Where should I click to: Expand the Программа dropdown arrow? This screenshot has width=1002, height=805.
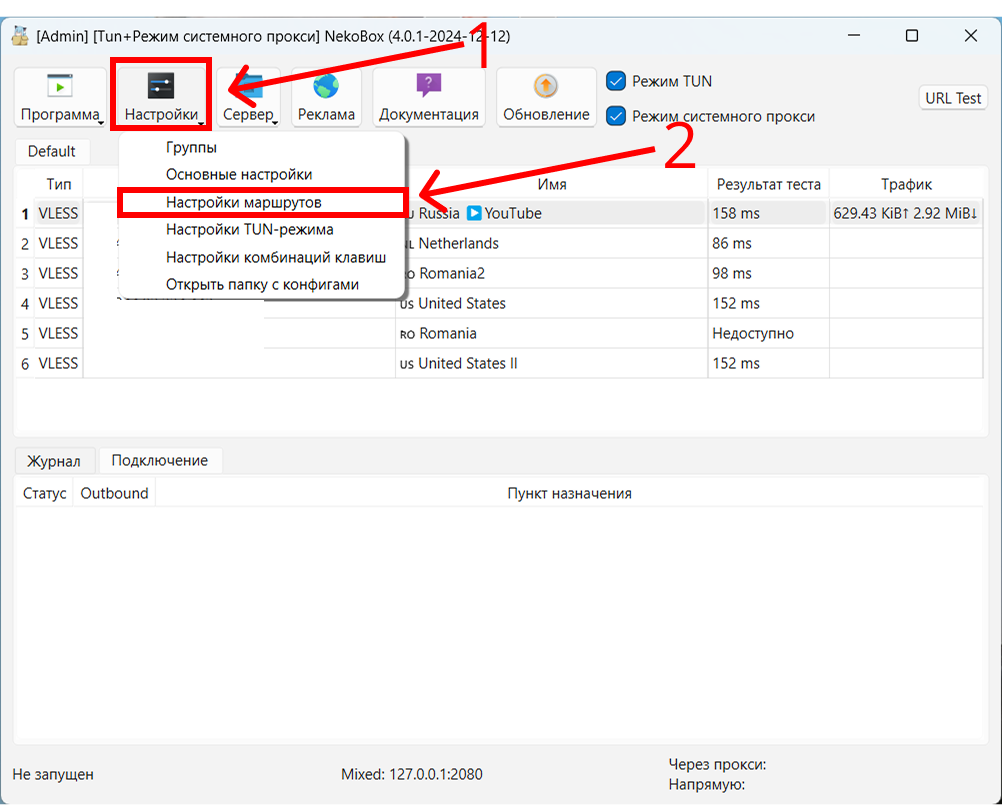point(102,123)
